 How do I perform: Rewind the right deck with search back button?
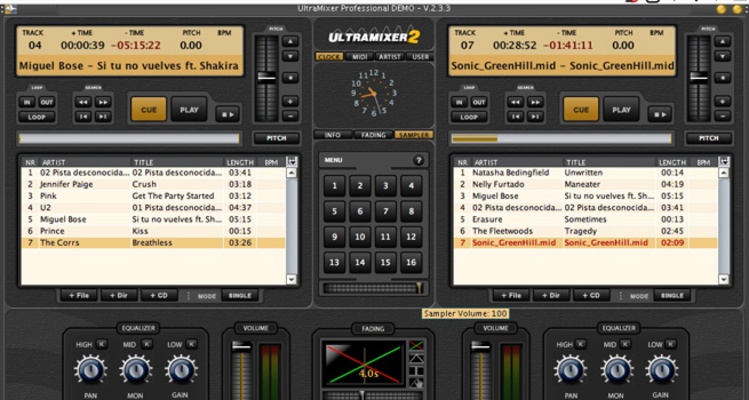tap(515, 102)
